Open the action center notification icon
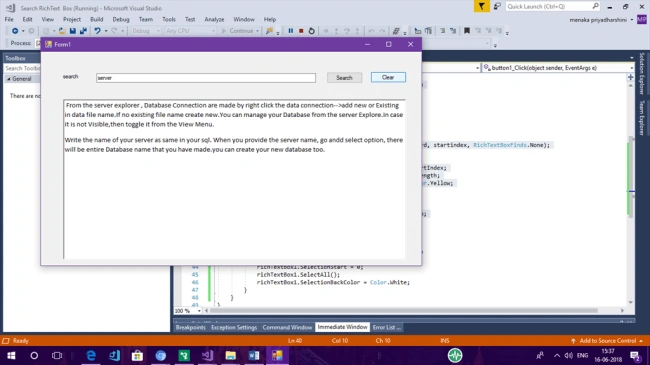This screenshot has height=365, width=650. (x=635, y=355)
